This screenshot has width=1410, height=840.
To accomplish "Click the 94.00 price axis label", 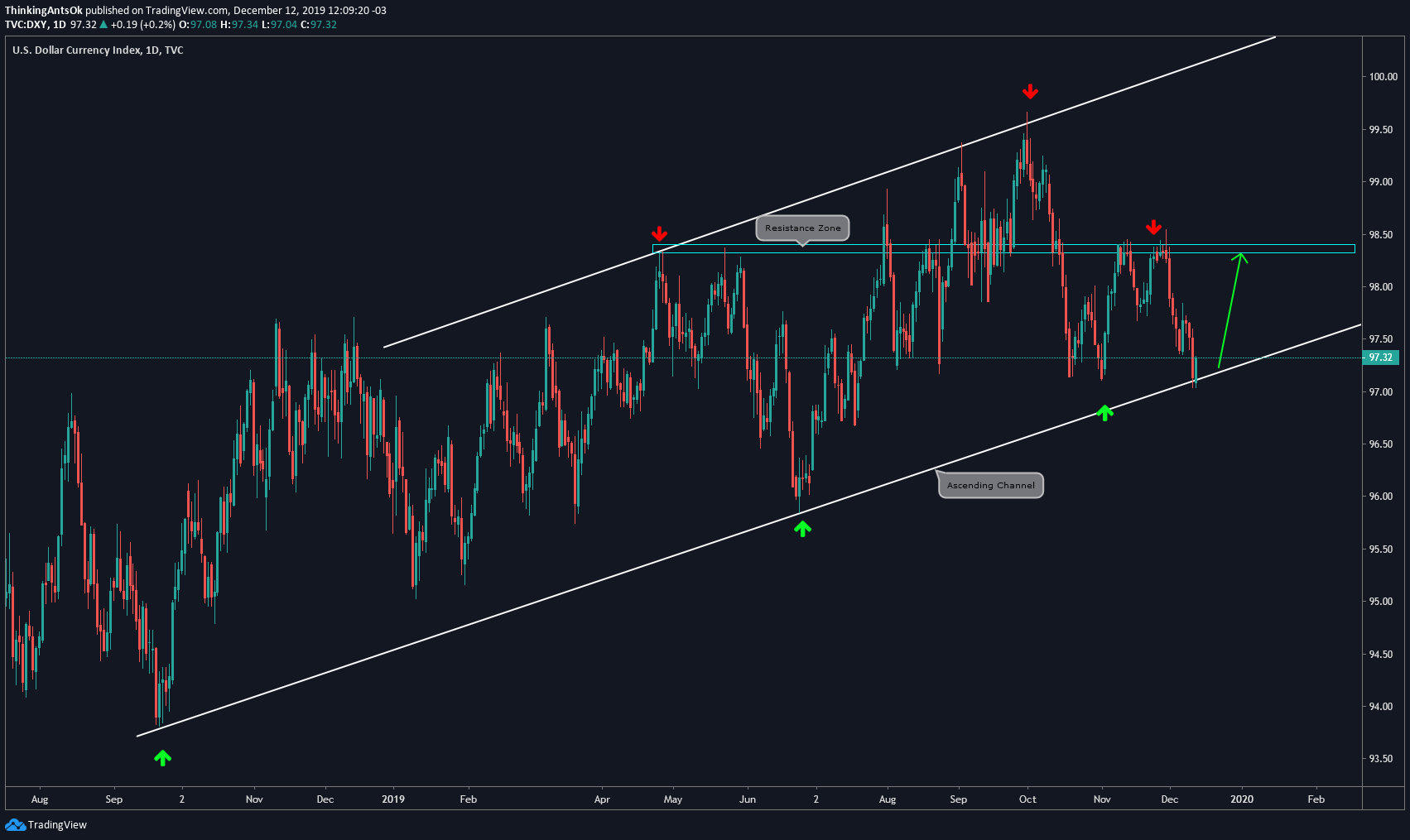I will tap(1381, 707).
